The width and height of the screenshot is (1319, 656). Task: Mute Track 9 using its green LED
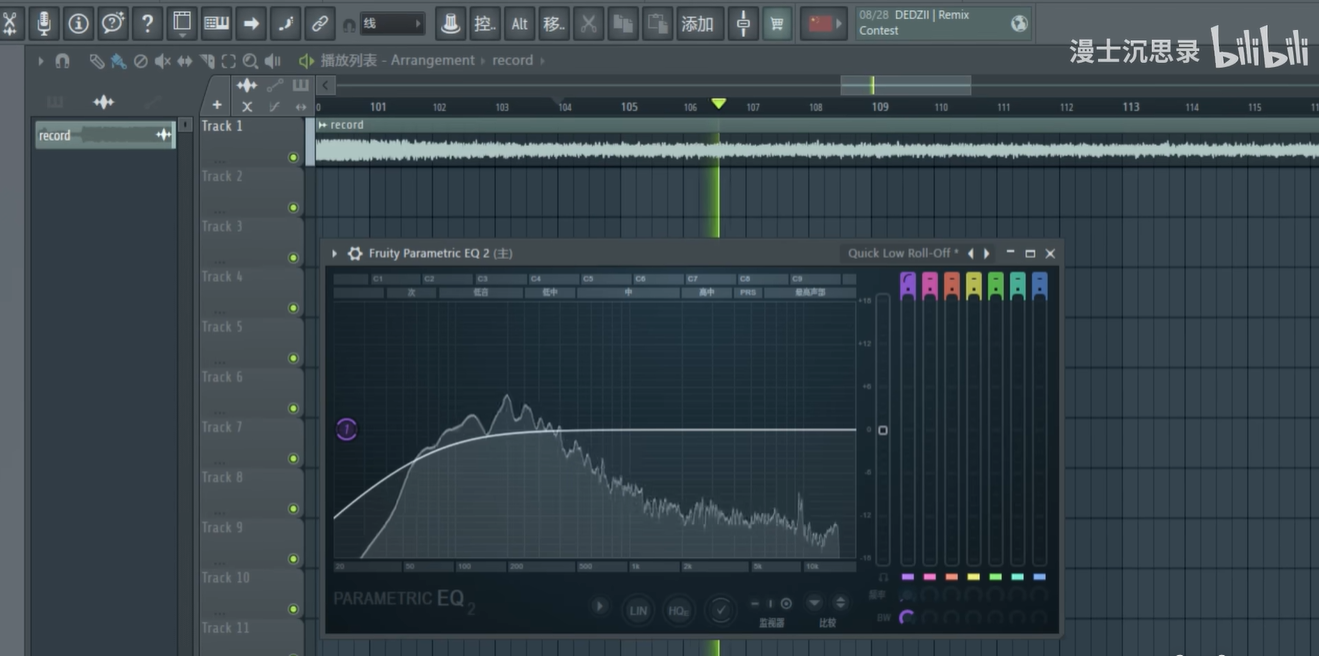pyautogui.click(x=293, y=558)
